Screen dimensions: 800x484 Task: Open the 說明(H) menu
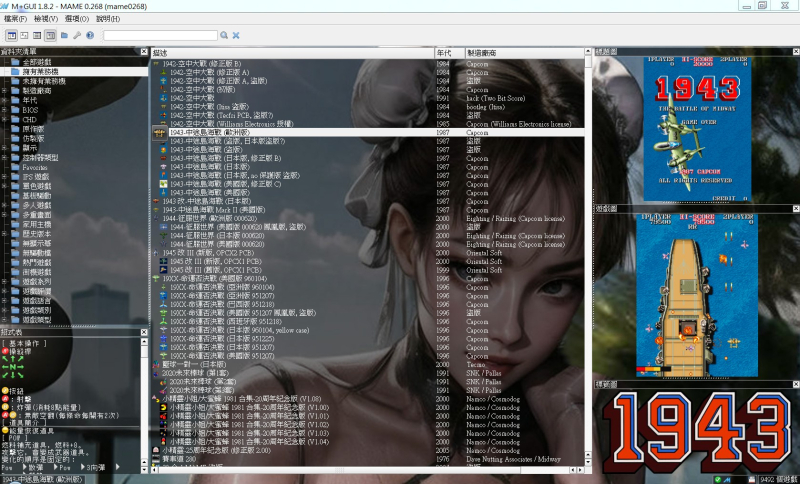tap(108, 19)
